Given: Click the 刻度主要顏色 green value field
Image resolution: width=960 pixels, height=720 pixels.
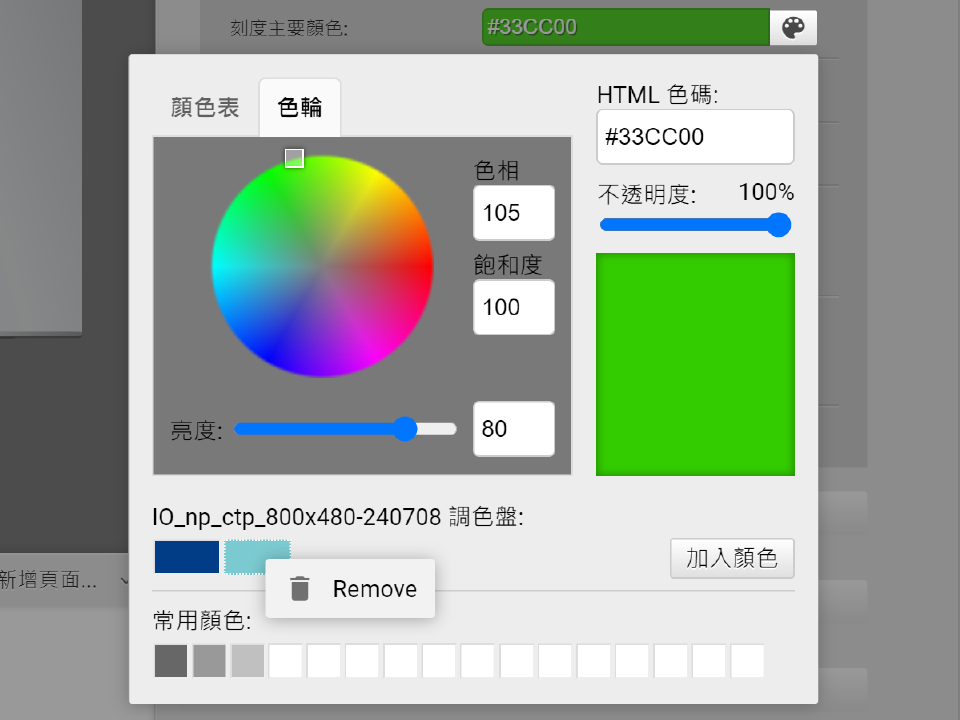Looking at the screenshot, I should (625, 27).
